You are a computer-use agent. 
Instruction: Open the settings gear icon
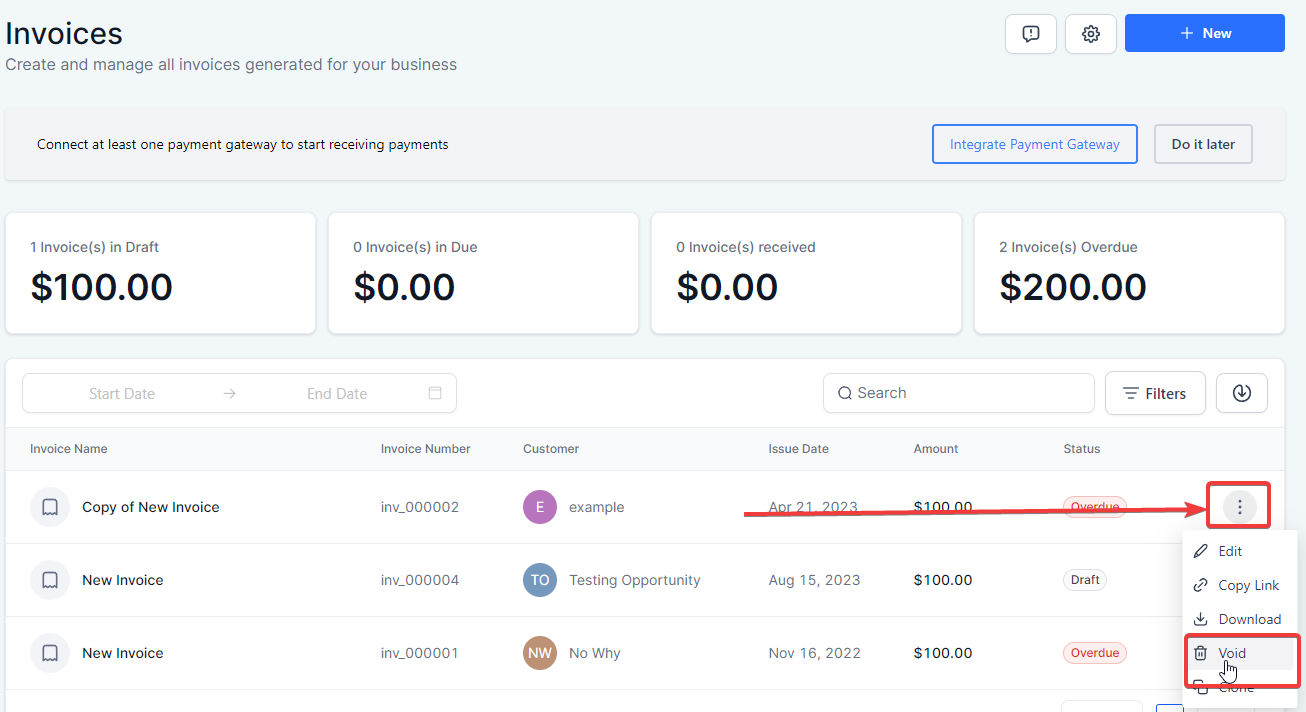(1090, 33)
